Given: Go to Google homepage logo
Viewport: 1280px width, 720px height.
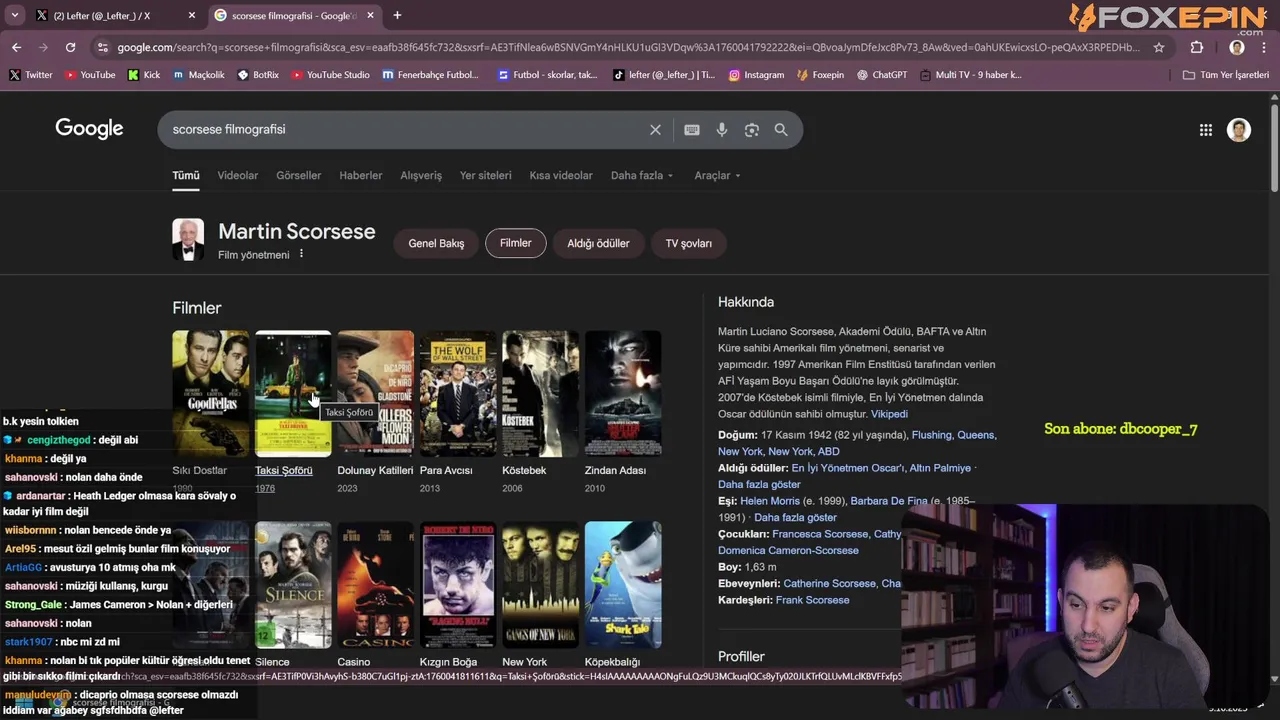Looking at the screenshot, I should click(89, 129).
